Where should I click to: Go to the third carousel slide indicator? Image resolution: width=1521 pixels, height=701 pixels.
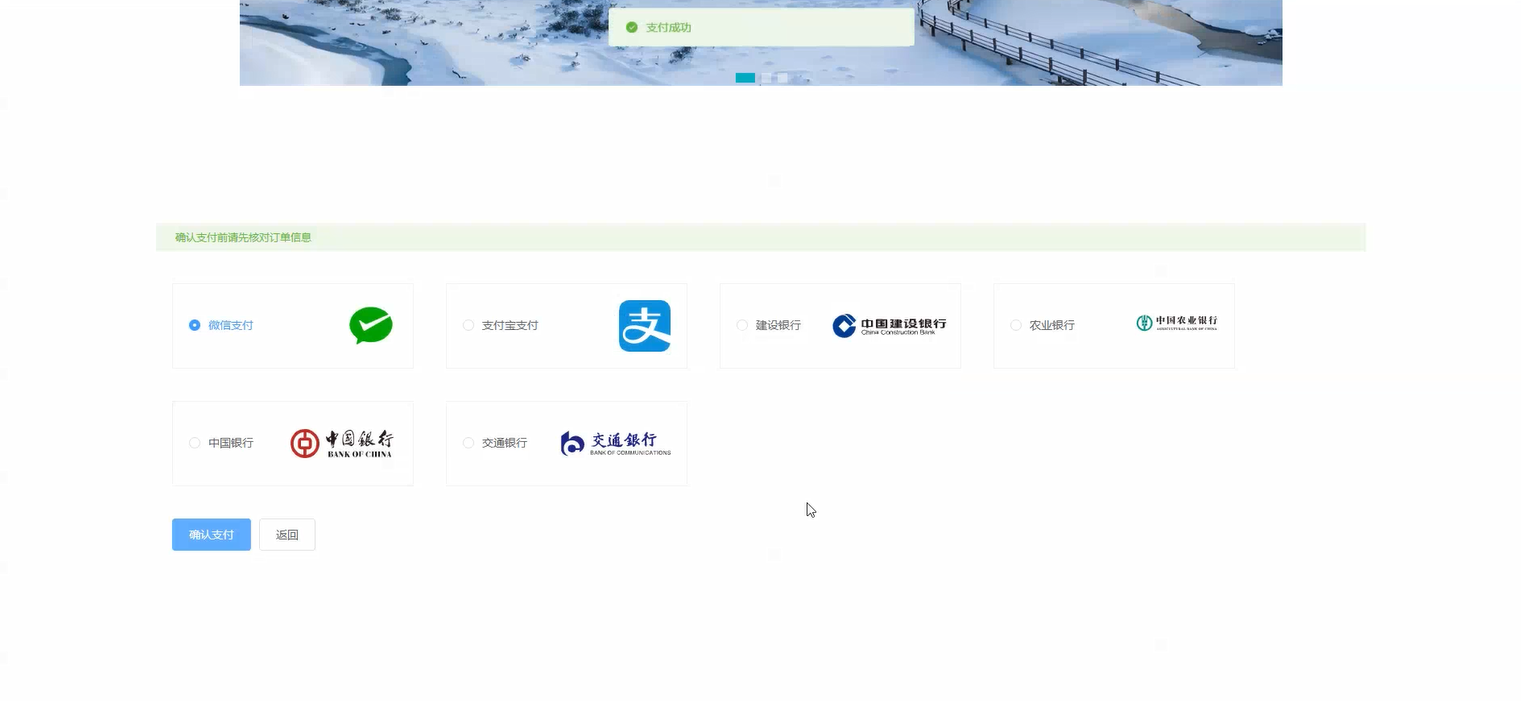pos(782,78)
